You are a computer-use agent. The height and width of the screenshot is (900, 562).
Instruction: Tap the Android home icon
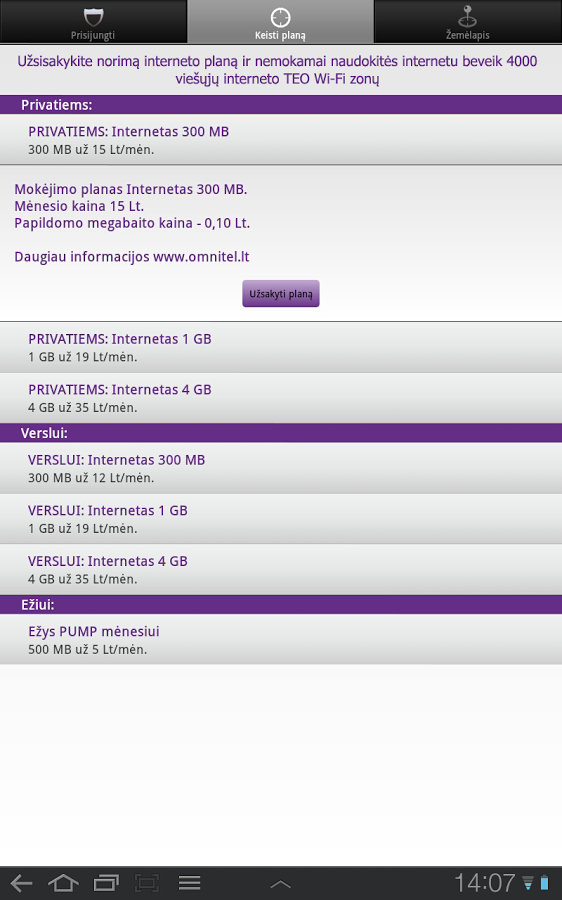[63, 883]
